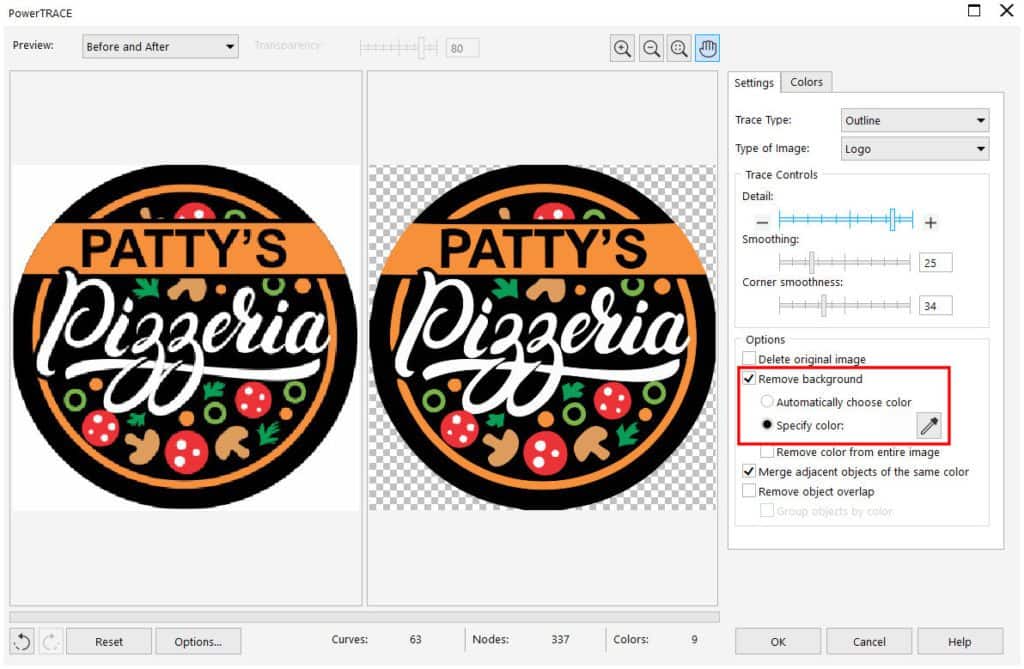Select the Pan hand tool
The image size is (1024, 669).
click(707, 47)
